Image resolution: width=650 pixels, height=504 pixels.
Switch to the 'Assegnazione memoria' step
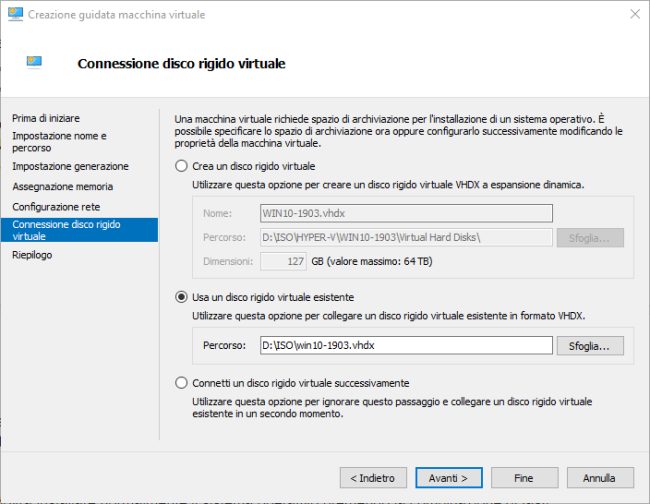pyautogui.click(x=63, y=187)
